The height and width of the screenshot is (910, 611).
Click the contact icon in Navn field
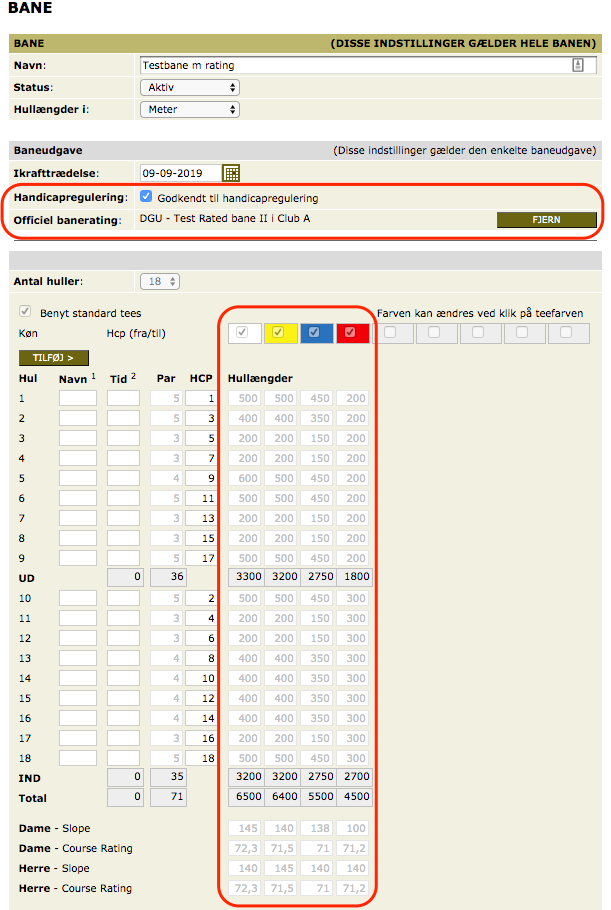pyautogui.click(x=578, y=65)
